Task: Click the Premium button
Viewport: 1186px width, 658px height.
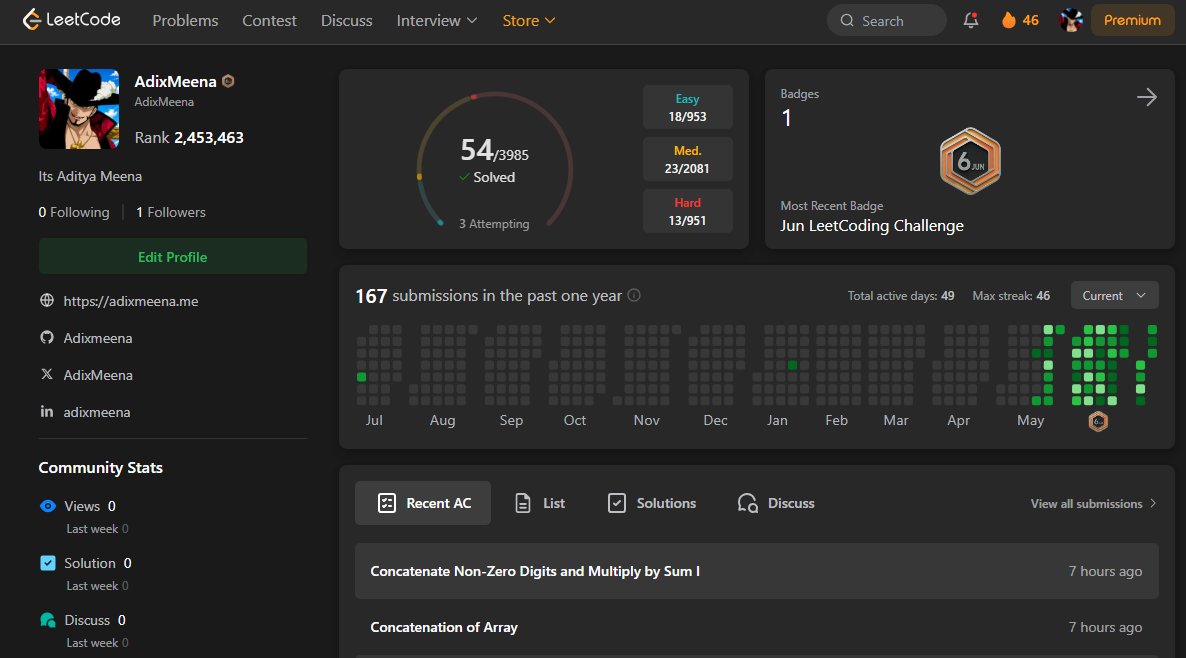Action: 1132,20
